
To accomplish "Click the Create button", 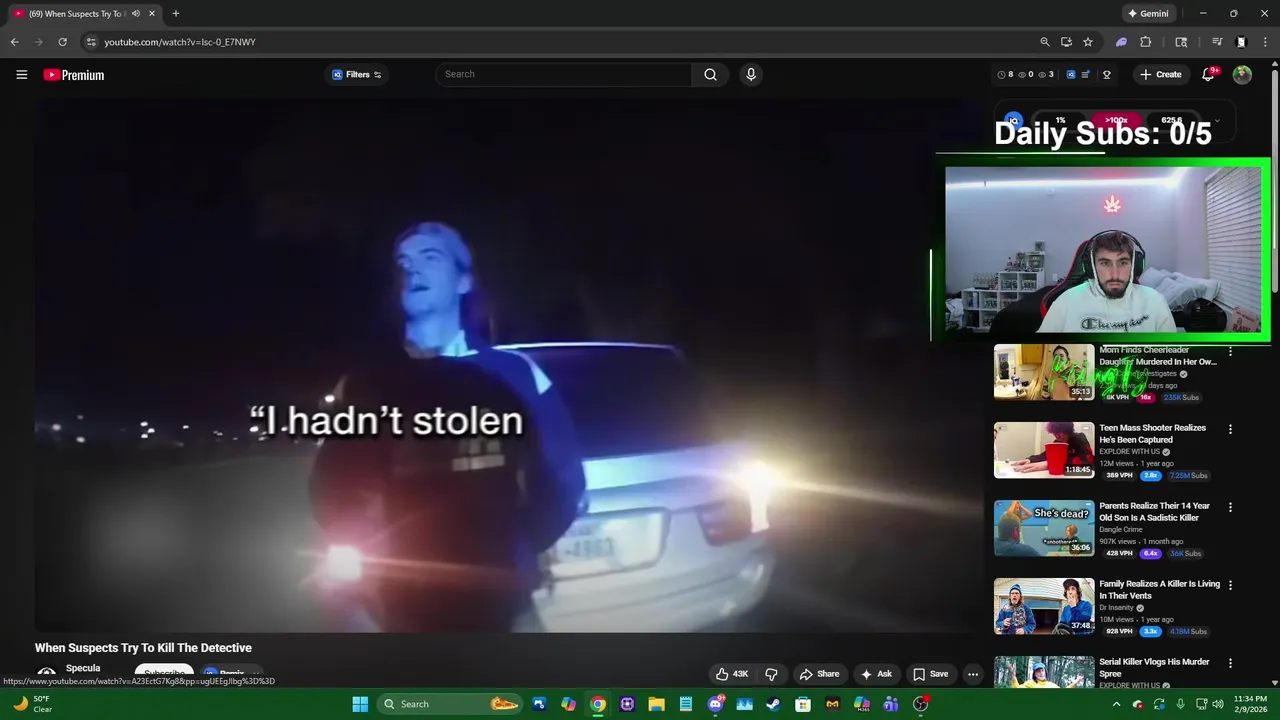I will click(1161, 75).
